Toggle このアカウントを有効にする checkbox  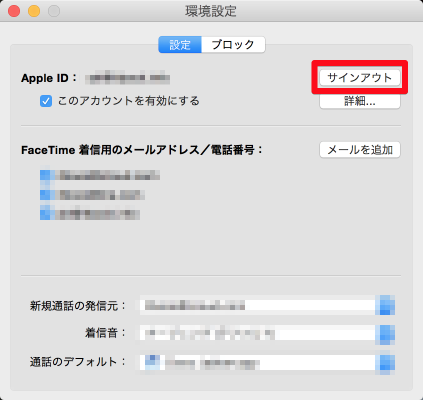click(46, 101)
